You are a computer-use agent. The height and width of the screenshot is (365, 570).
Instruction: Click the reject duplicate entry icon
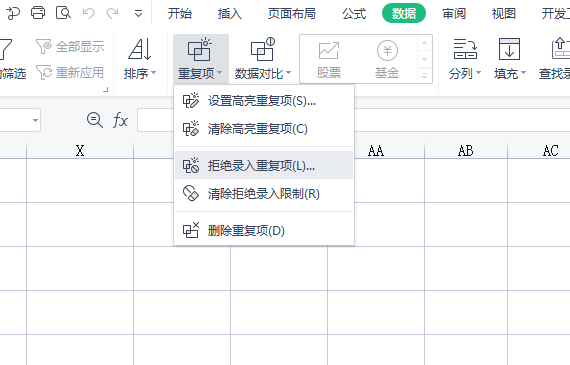click(191, 165)
